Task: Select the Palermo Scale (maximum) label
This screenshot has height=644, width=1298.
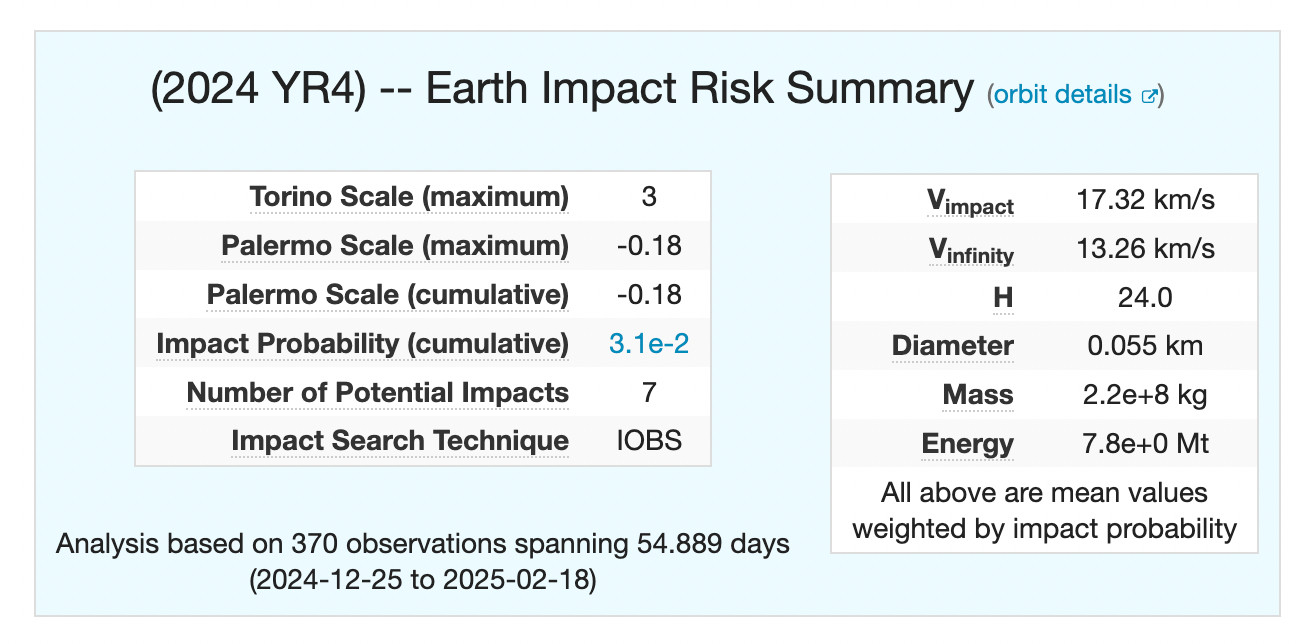Action: tap(395, 246)
